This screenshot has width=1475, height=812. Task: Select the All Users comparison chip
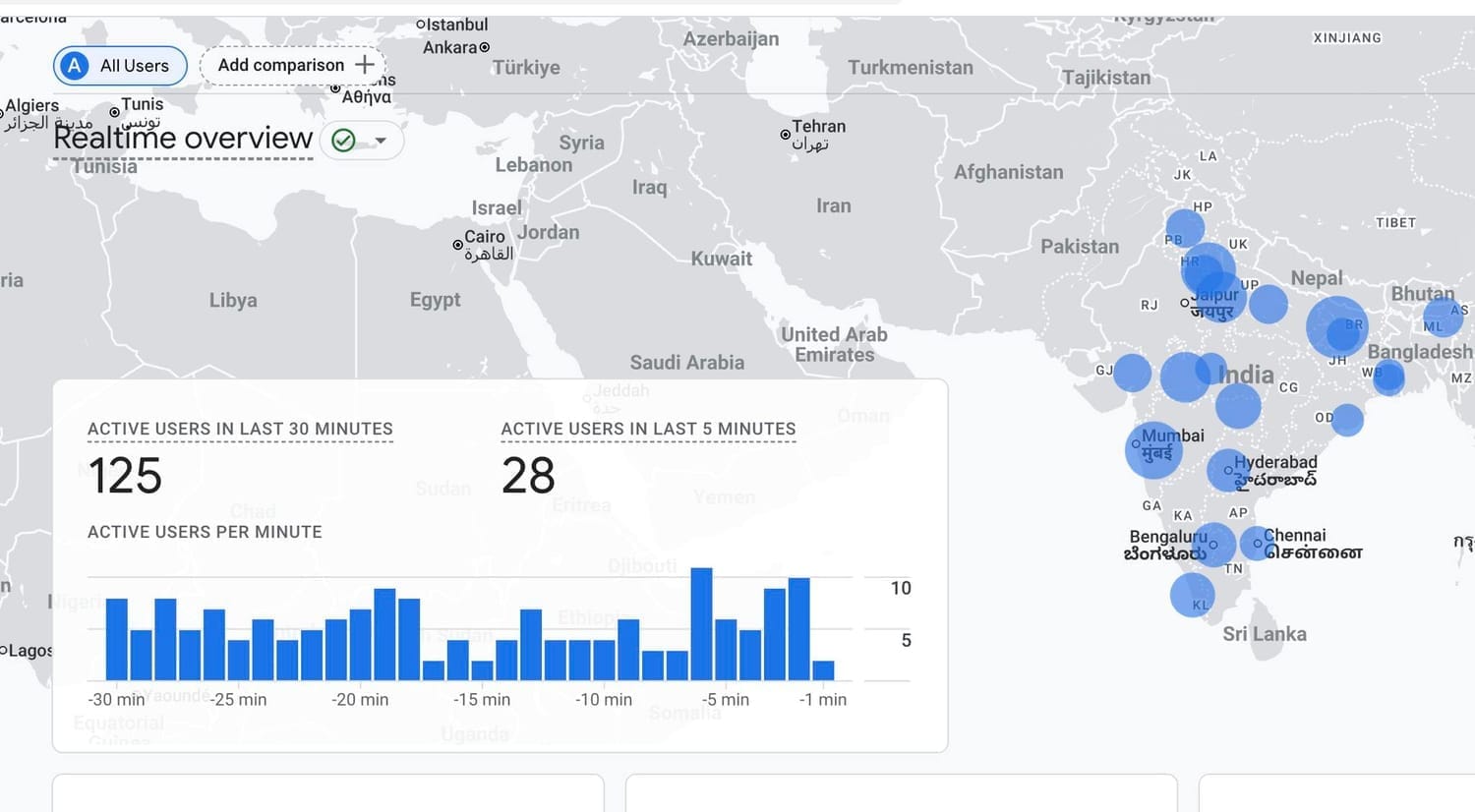[x=121, y=66]
